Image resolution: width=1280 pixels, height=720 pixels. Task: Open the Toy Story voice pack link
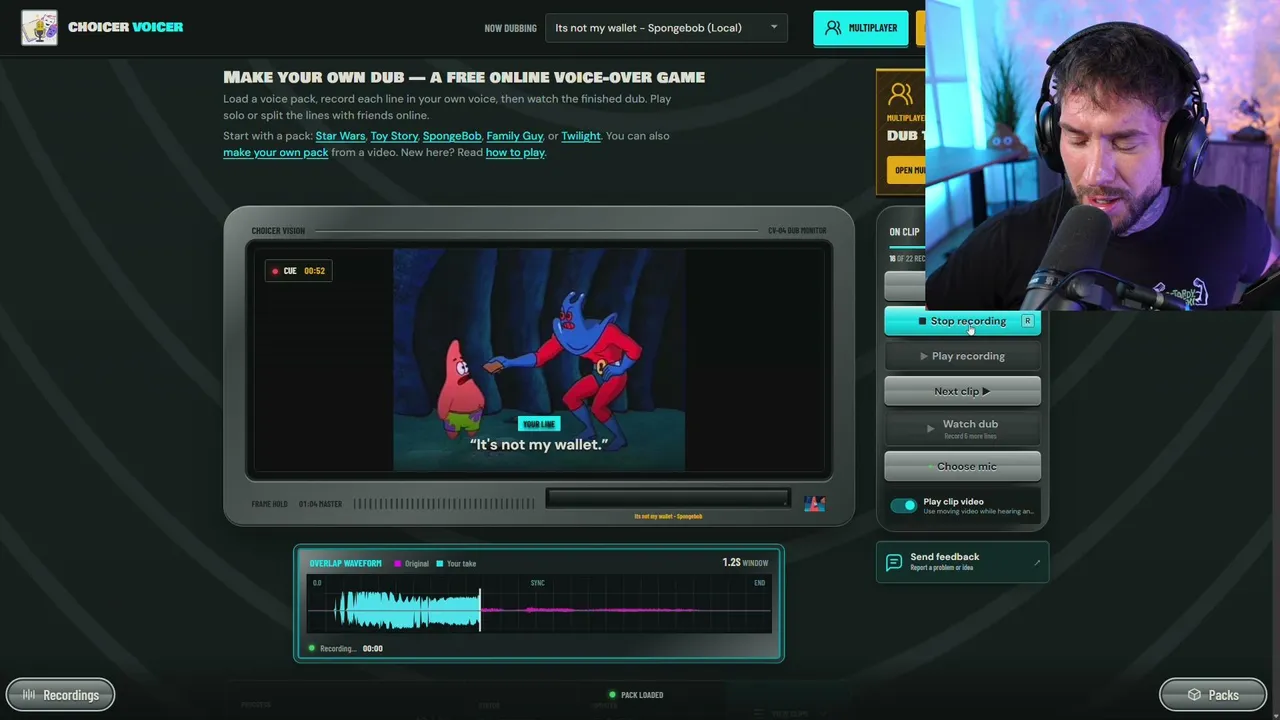pyautogui.click(x=394, y=136)
